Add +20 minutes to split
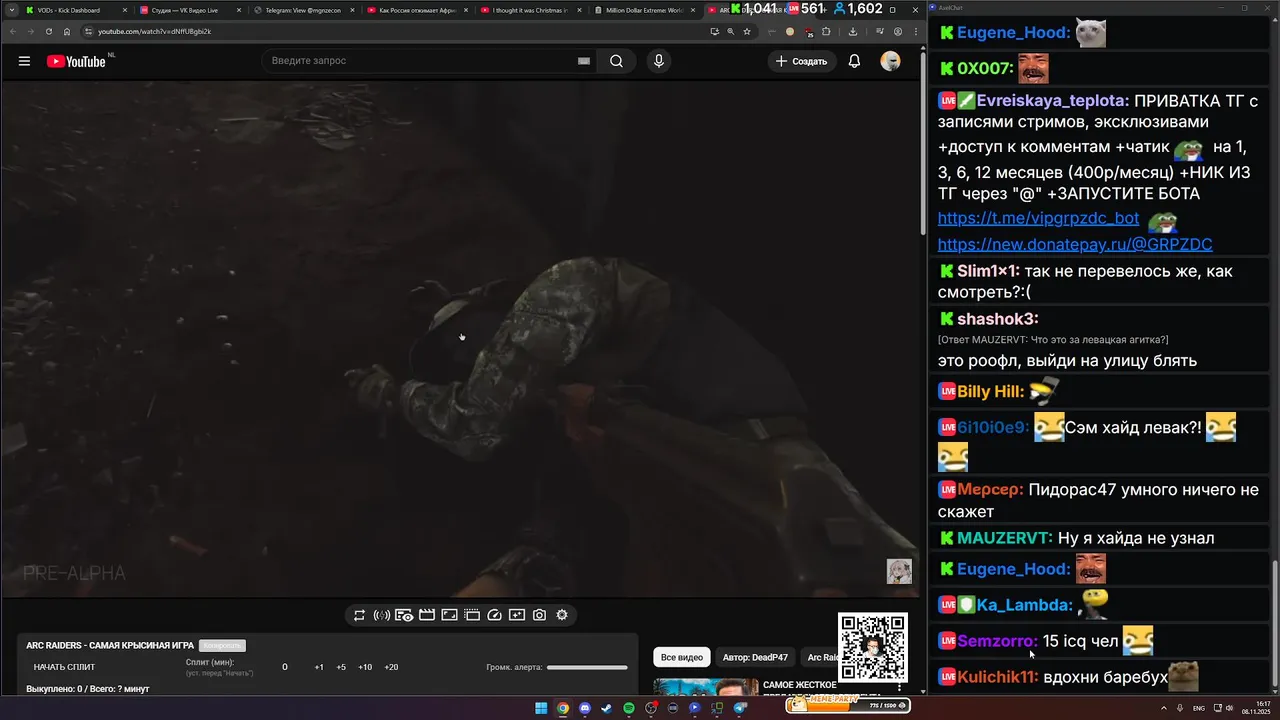The image size is (1280, 720). (x=391, y=667)
